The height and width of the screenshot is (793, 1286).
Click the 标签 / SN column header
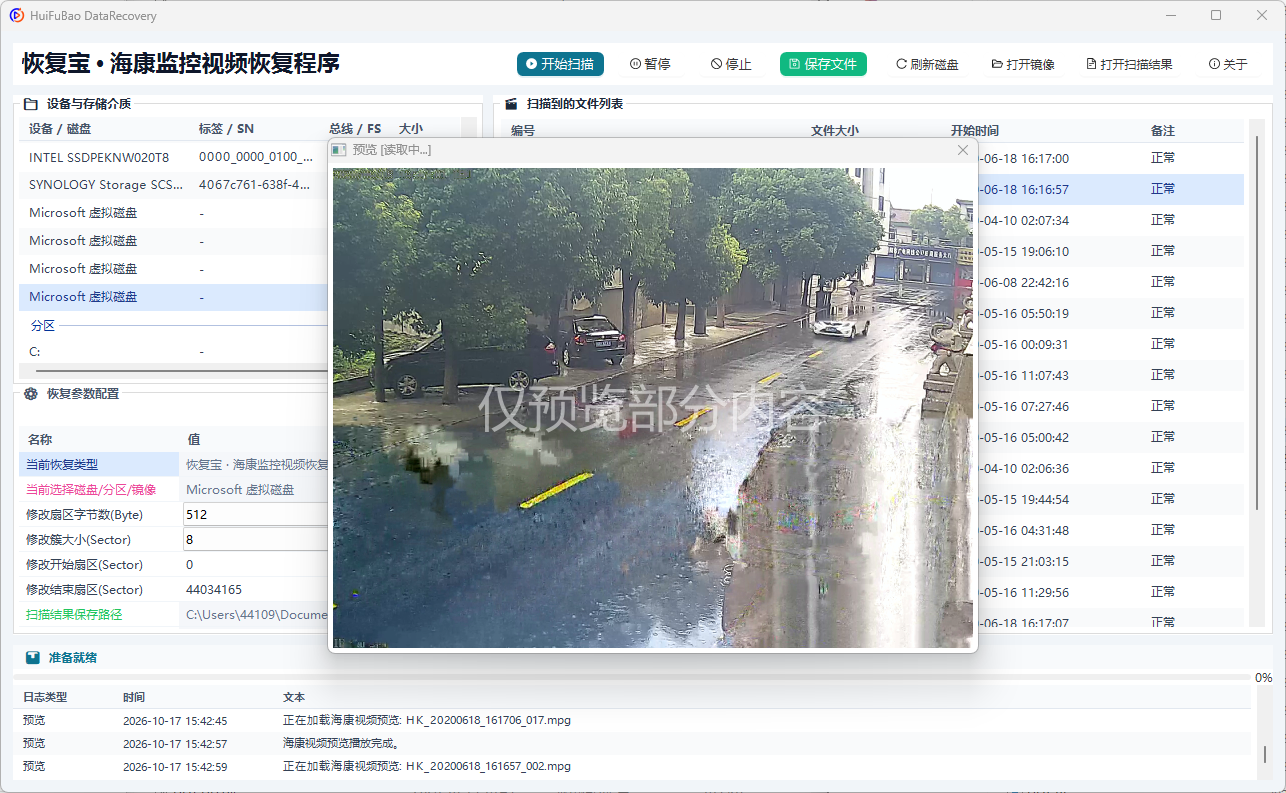coord(226,129)
